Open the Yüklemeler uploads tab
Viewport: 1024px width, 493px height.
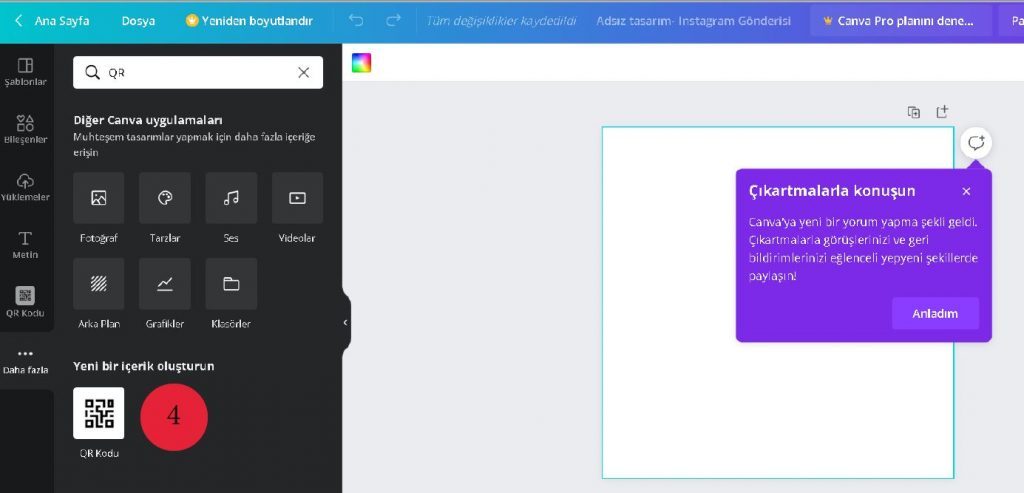(x=26, y=186)
